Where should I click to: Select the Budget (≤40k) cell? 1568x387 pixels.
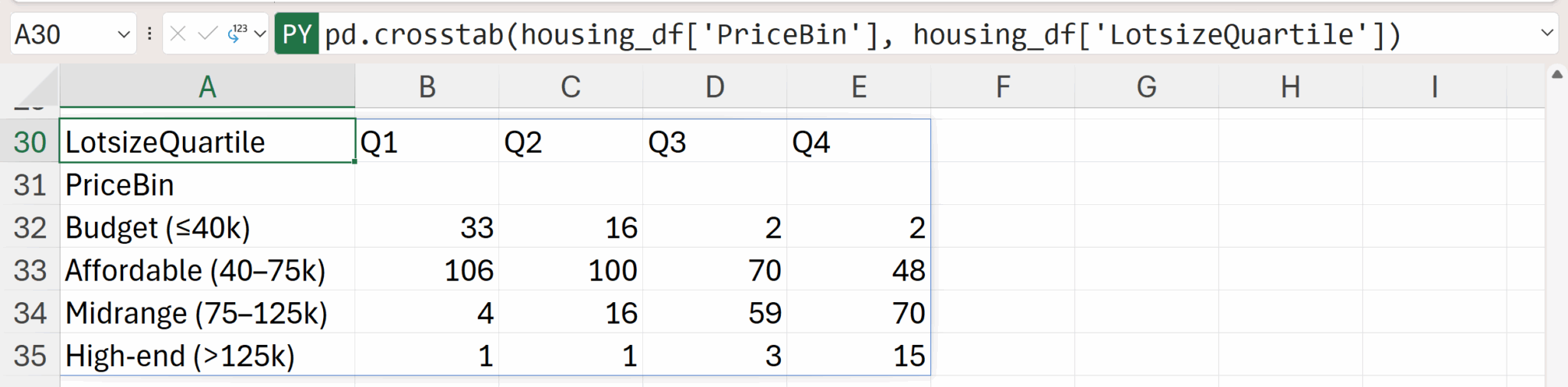click(x=207, y=227)
